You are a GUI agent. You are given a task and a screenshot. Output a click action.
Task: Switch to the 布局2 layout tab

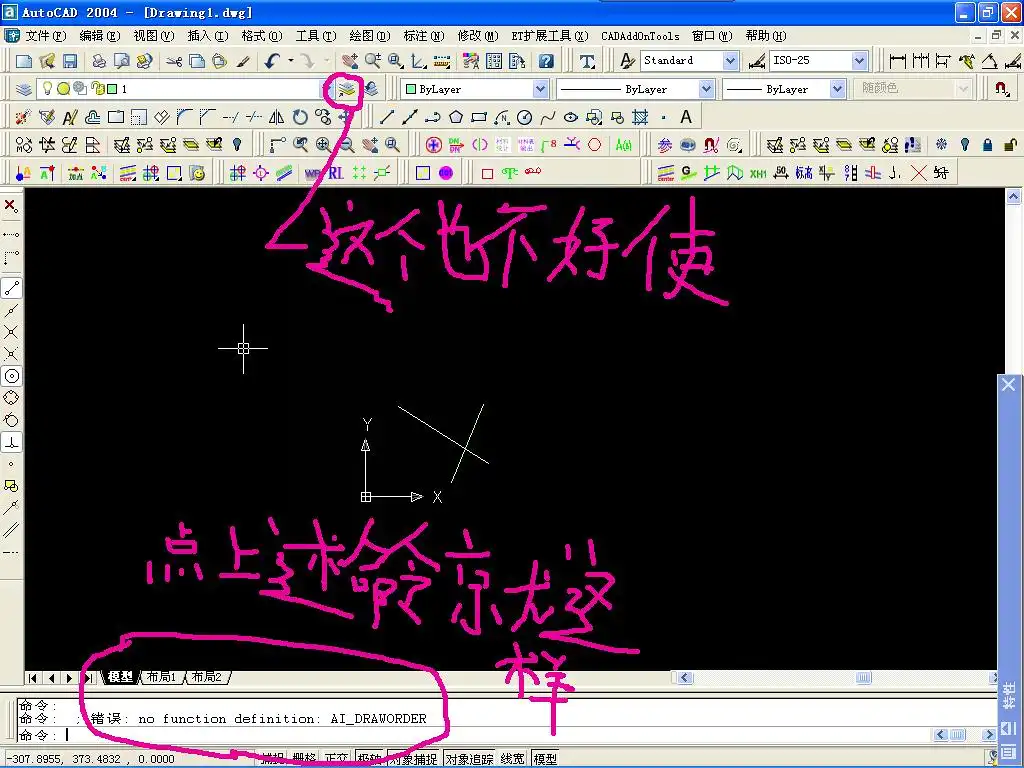206,677
